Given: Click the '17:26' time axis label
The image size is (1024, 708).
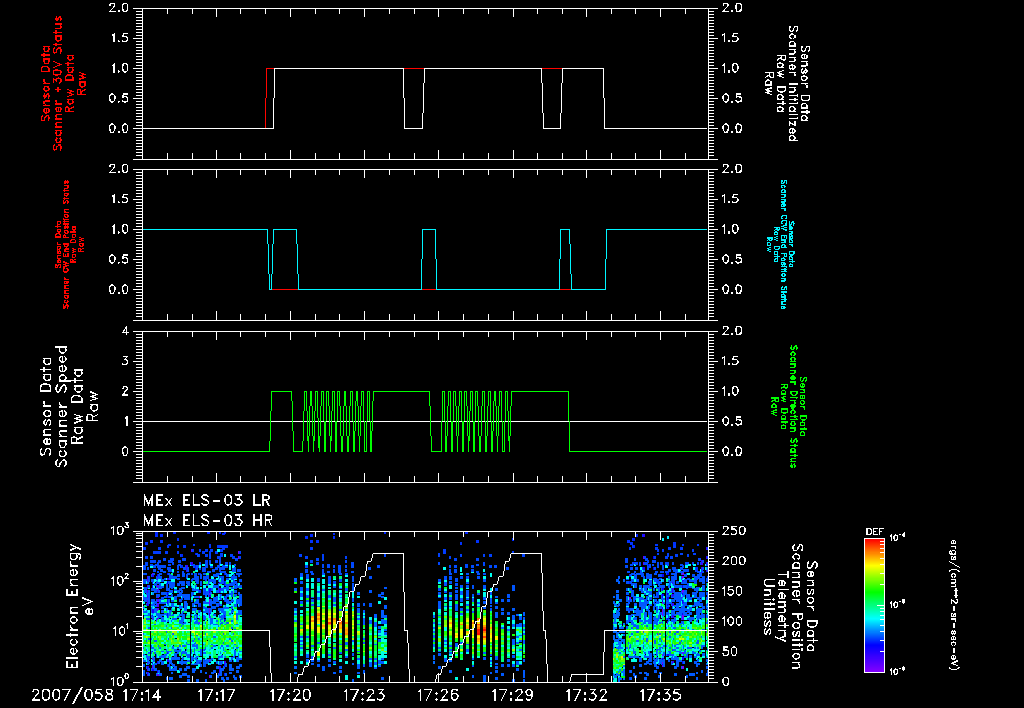Looking at the screenshot, I should tap(438, 695).
